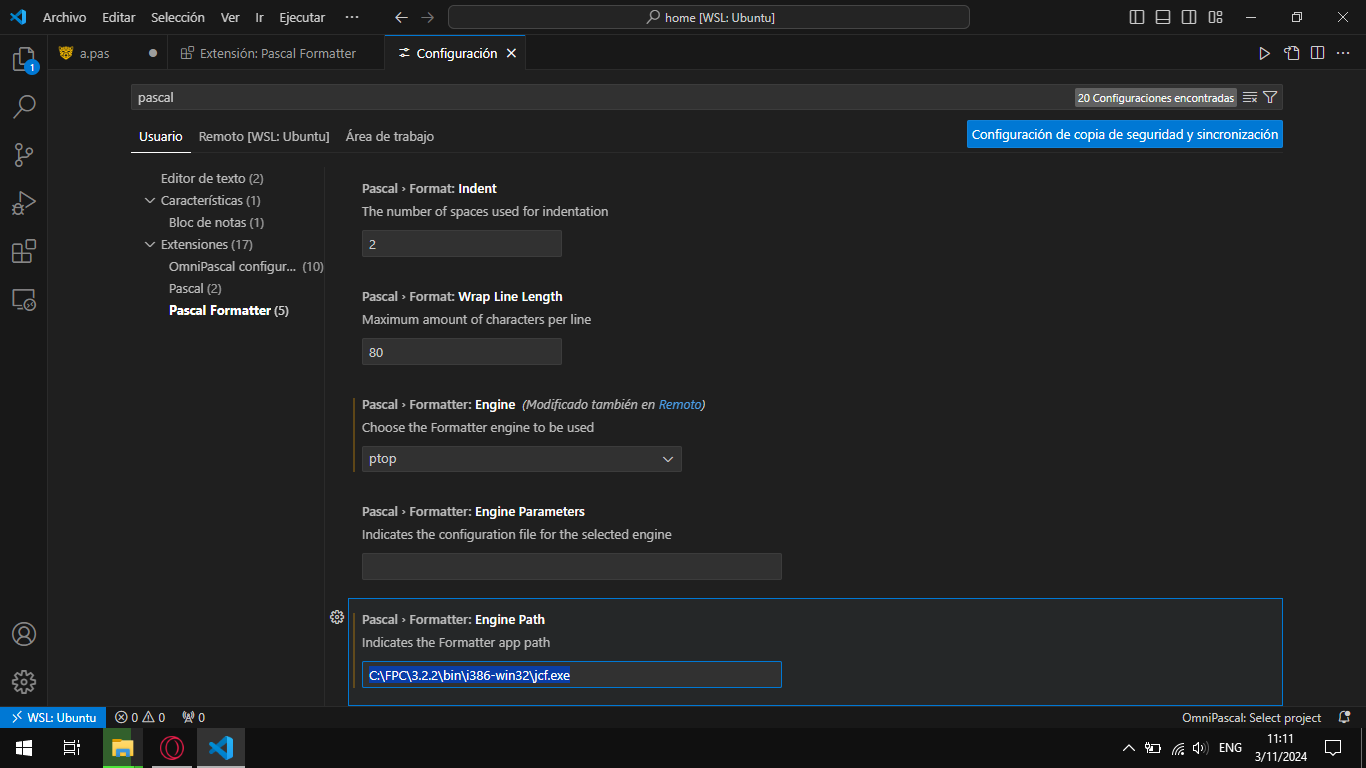
Task: Collapse the Extensiones tree section
Action: (x=150, y=244)
